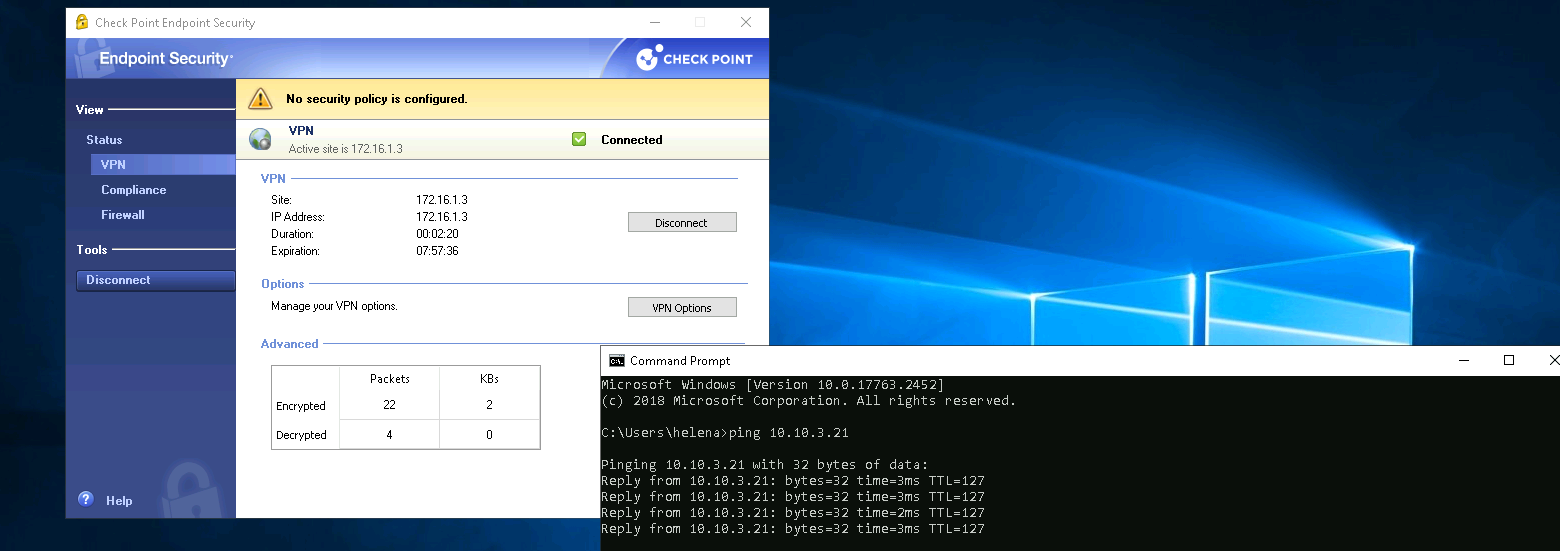Image resolution: width=1560 pixels, height=551 pixels.
Task: Open VPN Options
Action: 682,308
